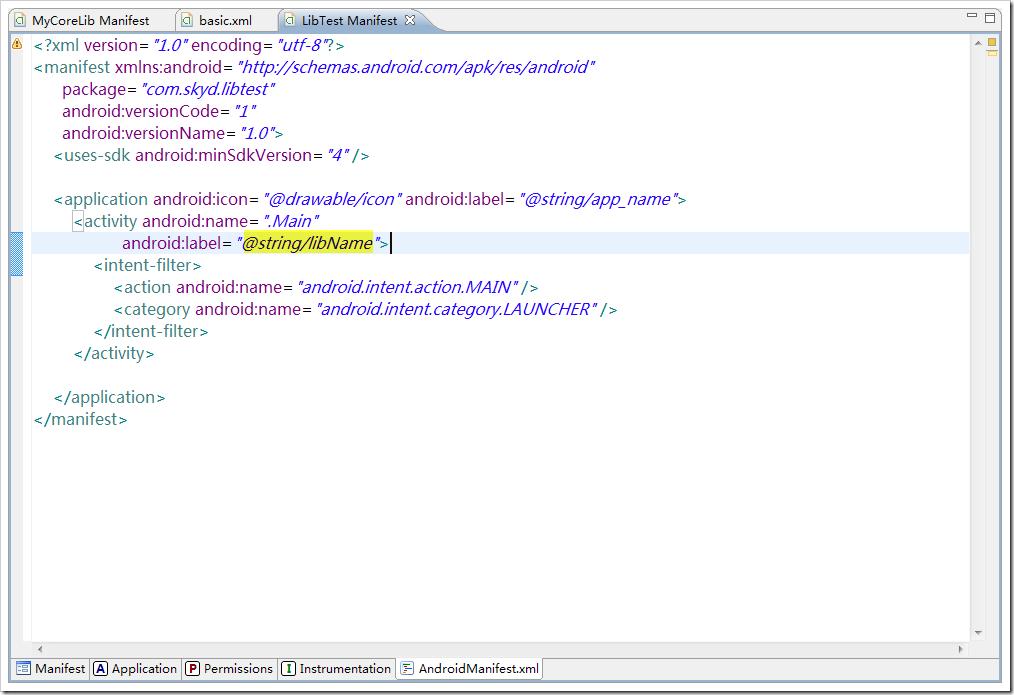Close the LibTest Manifest editor tab
1014x695 pixels.
point(409,20)
